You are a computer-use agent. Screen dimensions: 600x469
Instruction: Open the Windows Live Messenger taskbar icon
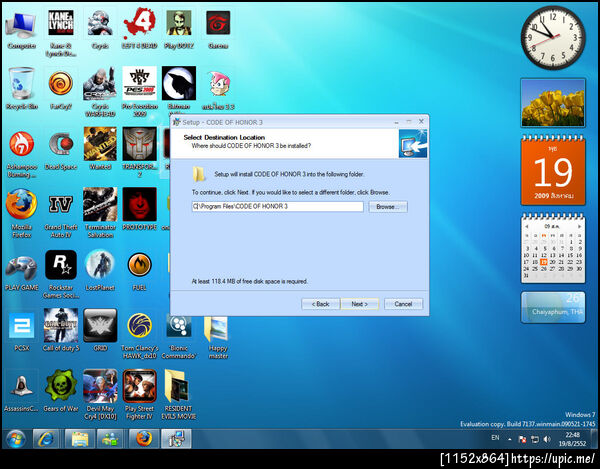[110, 439]
